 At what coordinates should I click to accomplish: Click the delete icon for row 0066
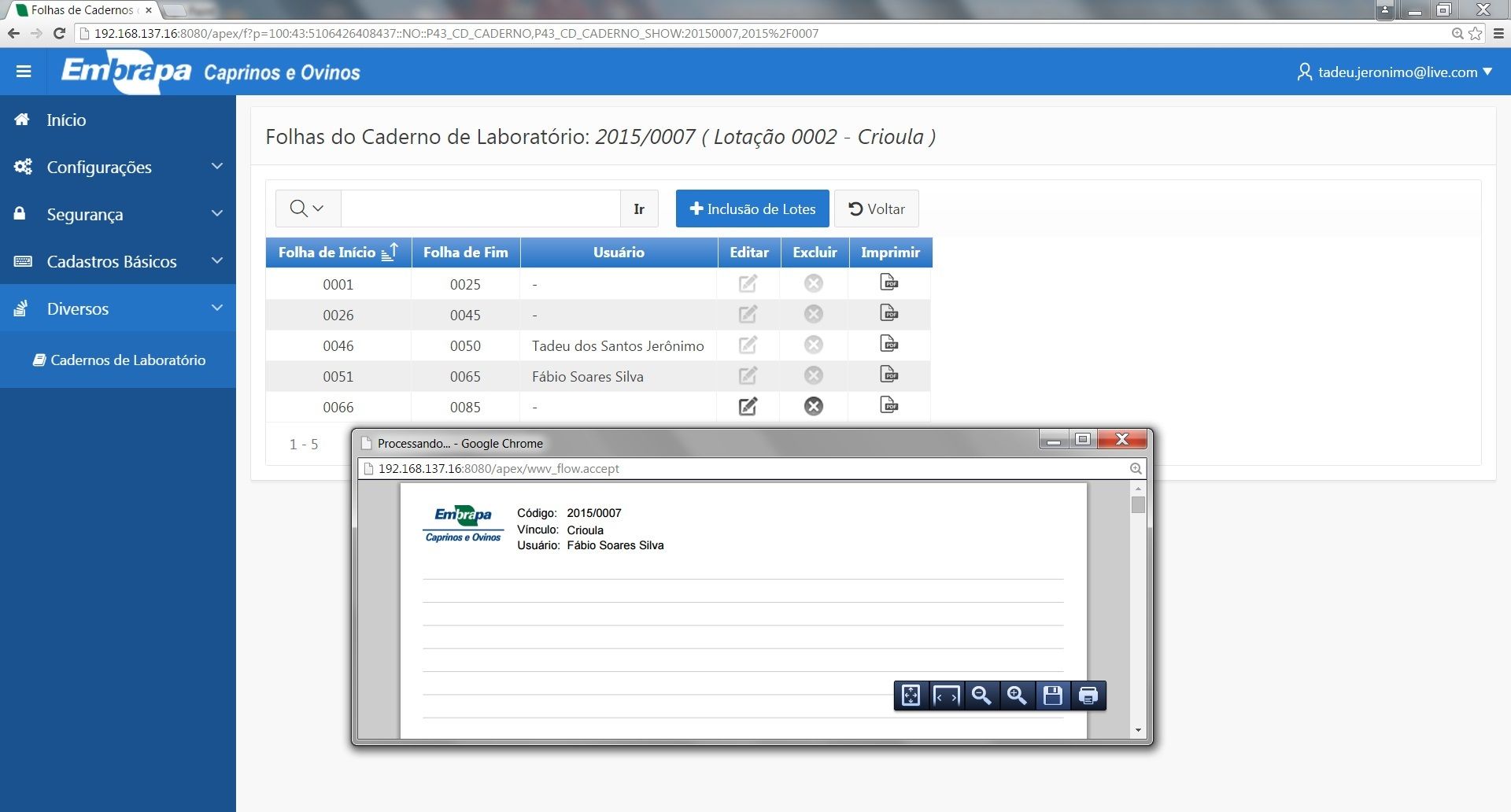tap(814, 406)
